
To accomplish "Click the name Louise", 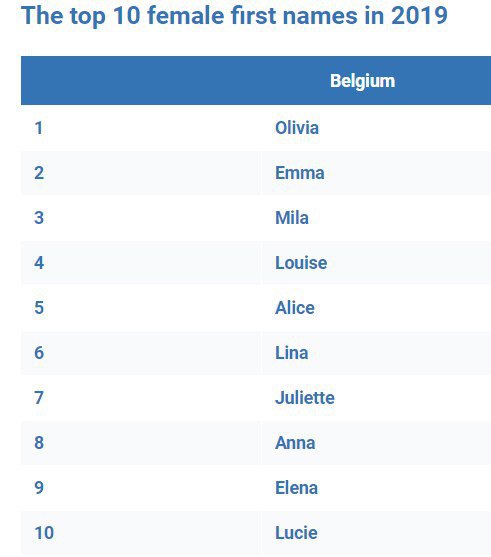I will tap(301, 263).
